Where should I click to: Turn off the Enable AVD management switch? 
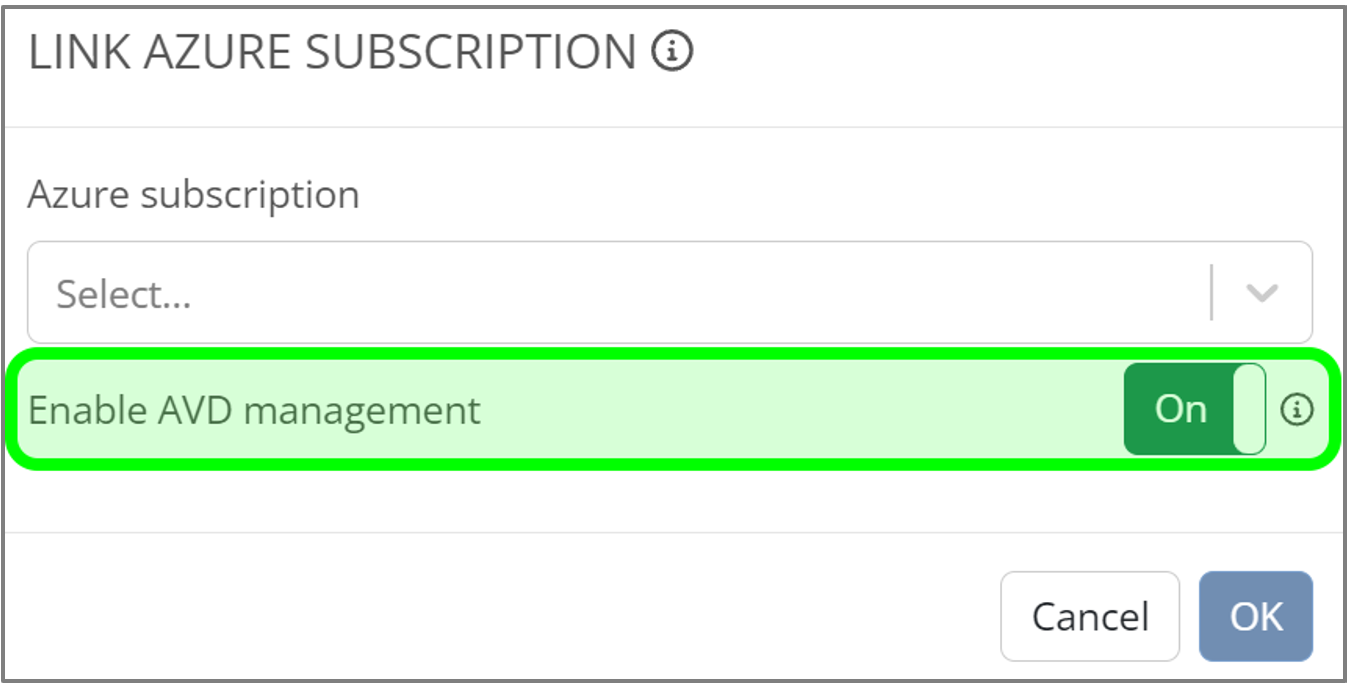1194,409
